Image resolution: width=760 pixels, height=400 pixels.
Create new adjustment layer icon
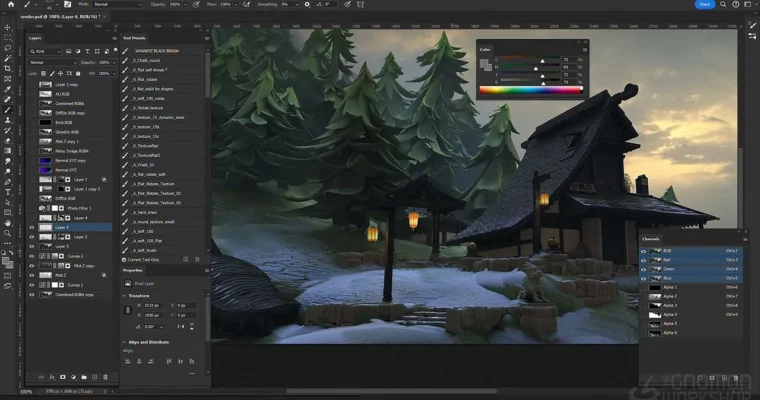point(73,377)
